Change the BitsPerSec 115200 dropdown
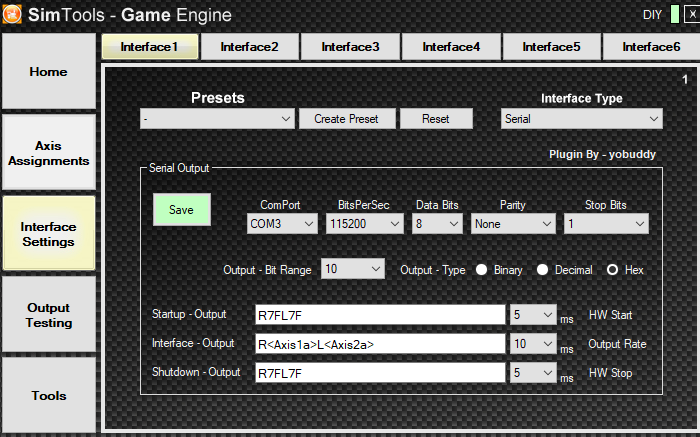Image resolution: width=700 pixels, height=437 pixels. click(x=364, y=226)
